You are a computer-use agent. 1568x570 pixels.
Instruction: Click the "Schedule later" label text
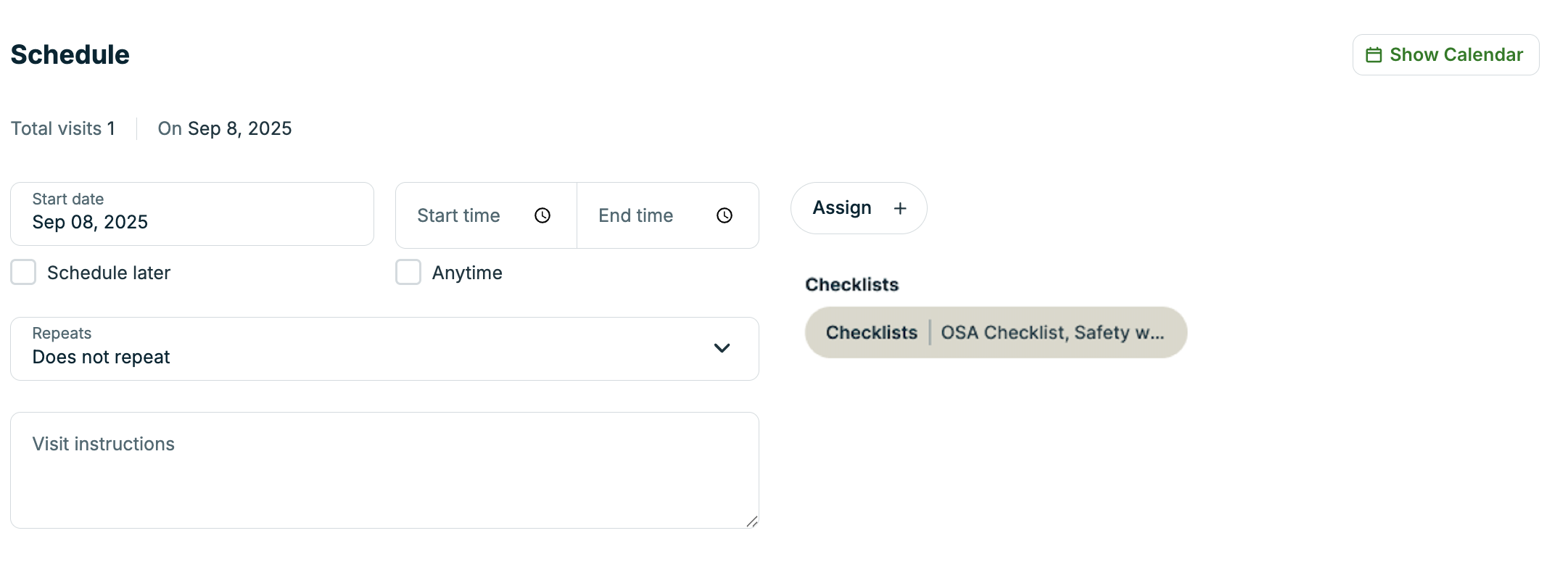tap(109, 273)
